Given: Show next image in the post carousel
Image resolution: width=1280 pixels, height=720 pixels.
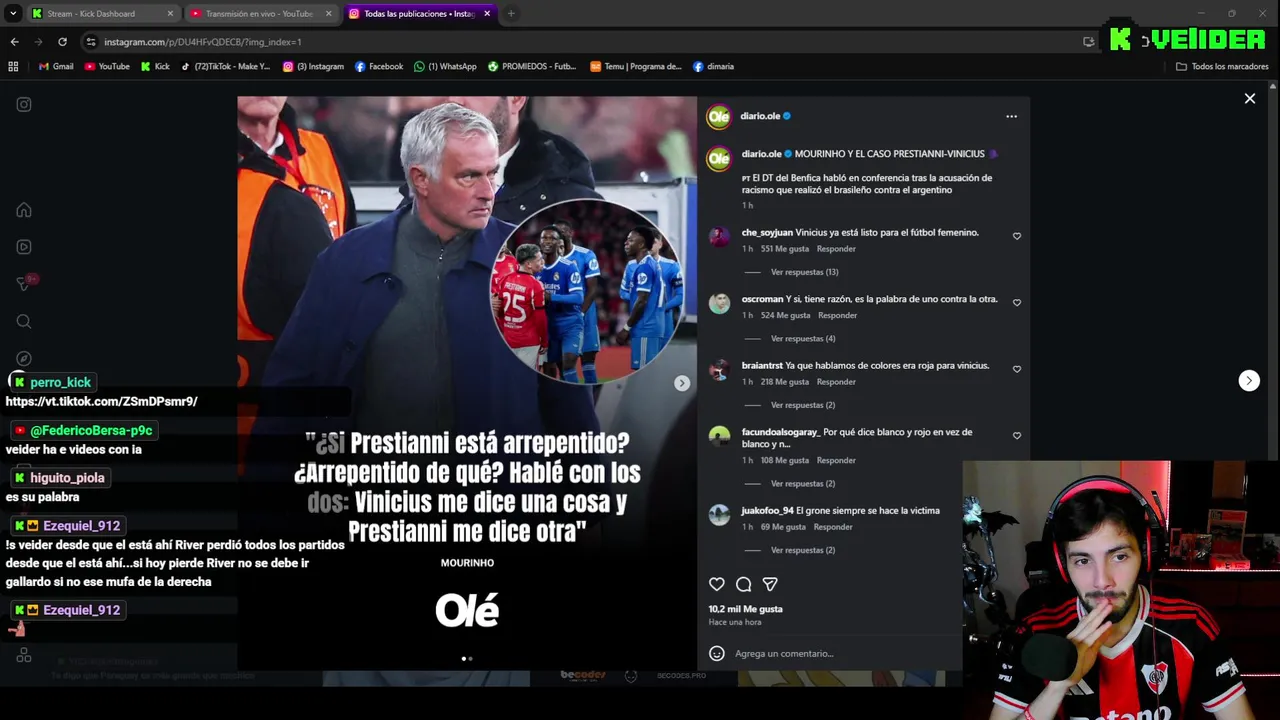Looking at the screenshot, I should click(681, 383).
